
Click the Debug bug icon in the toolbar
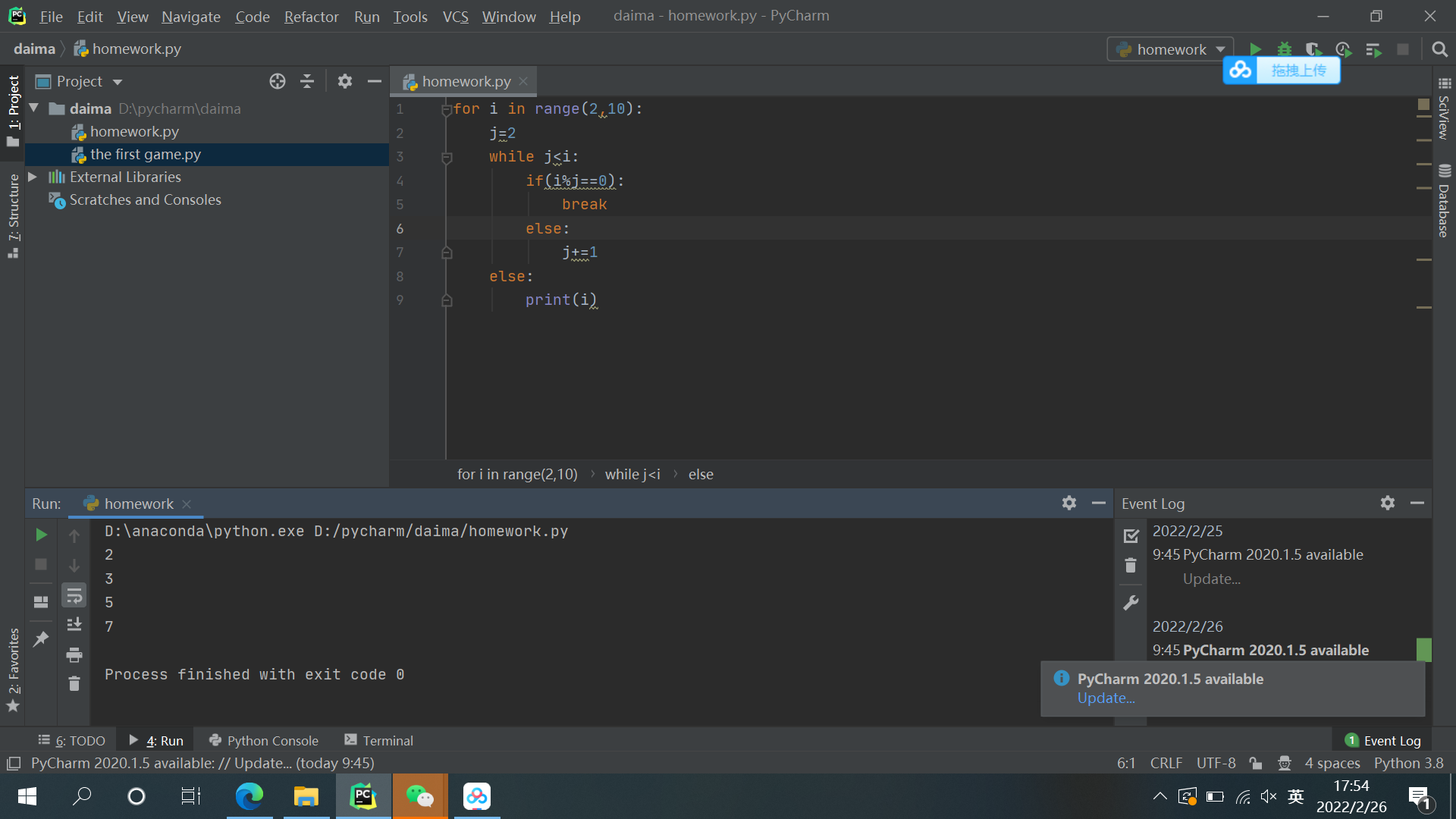click(x=1284, y=49)
